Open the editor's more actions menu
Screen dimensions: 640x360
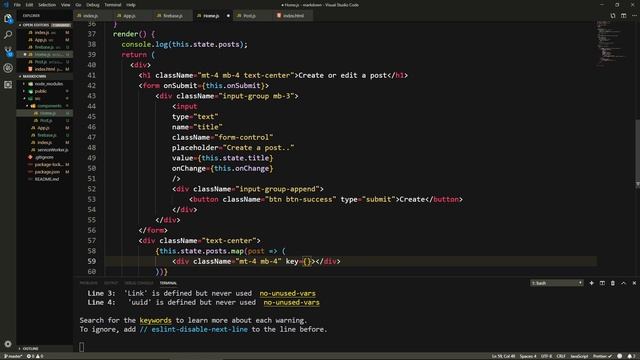click(x=634, y=16)
